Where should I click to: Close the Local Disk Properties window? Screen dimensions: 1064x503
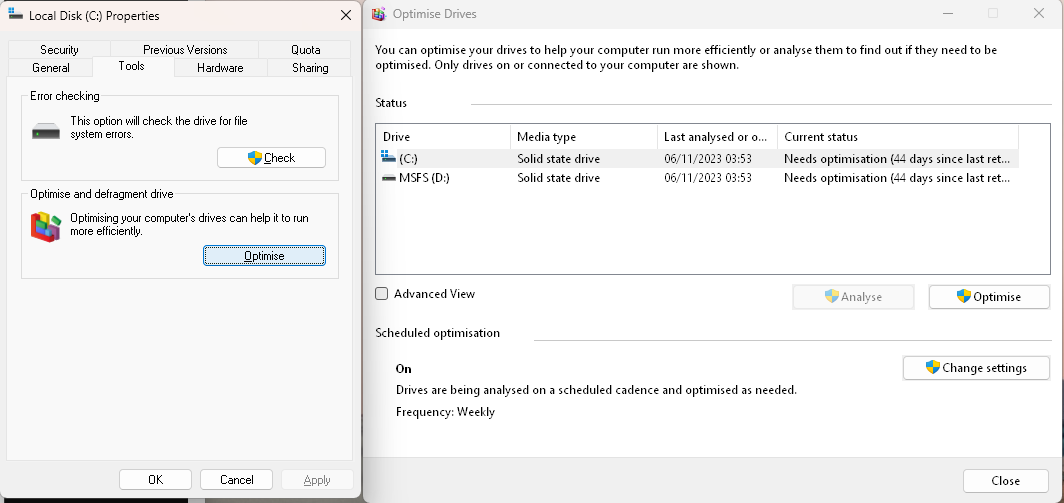point(346,15)
